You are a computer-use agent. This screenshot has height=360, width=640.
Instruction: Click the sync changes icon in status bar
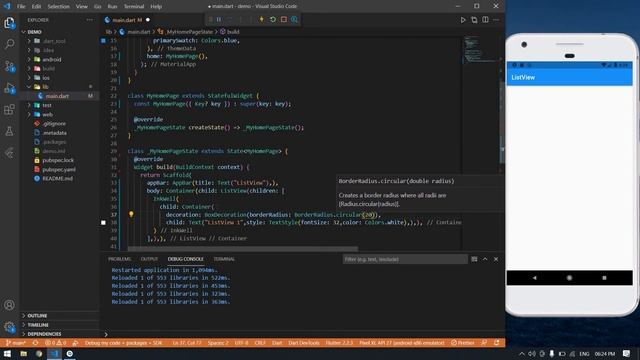[36, 343]
